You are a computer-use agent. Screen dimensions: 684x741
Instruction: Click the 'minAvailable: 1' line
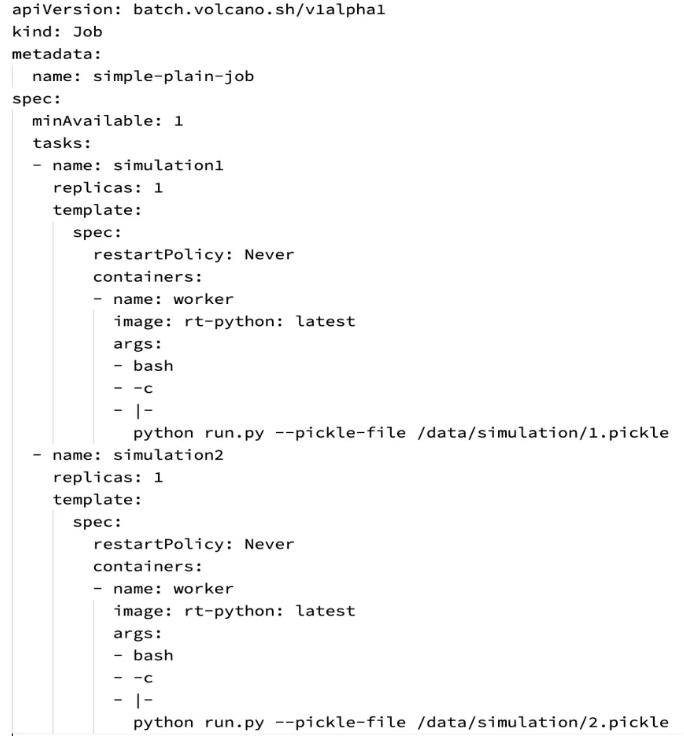click(108, 121)
